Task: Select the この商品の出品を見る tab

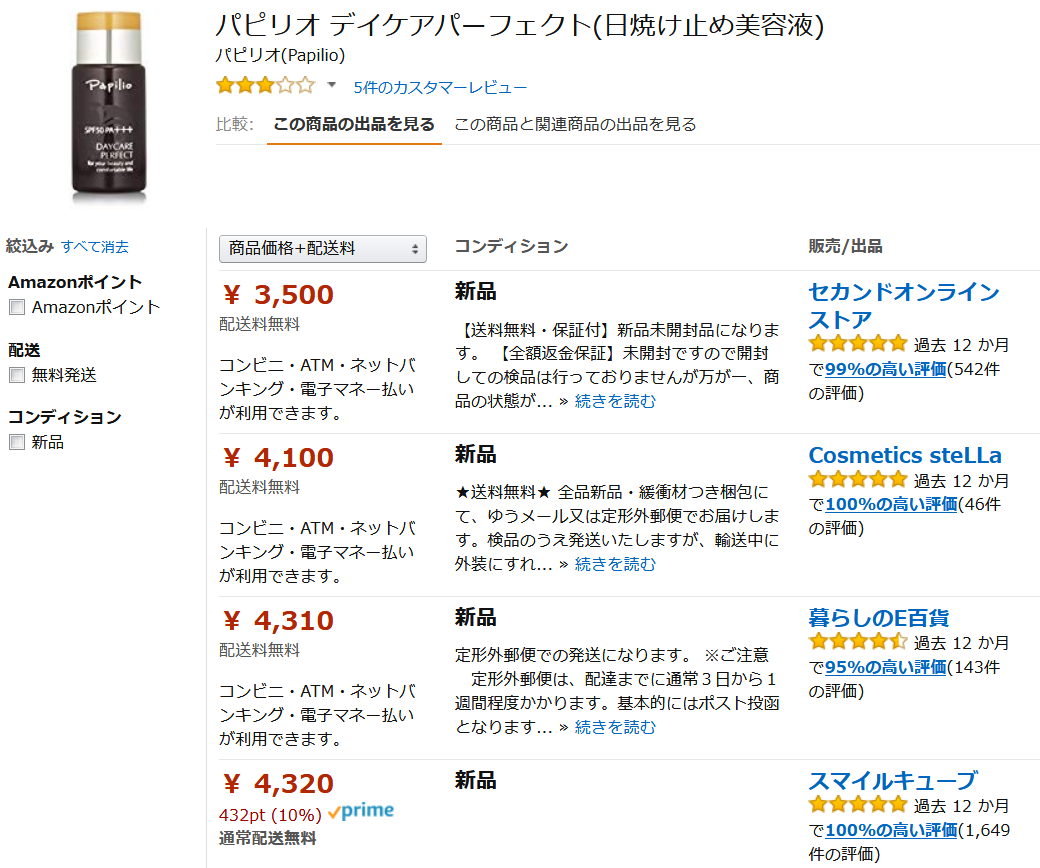Action: [x=354, y=125]
